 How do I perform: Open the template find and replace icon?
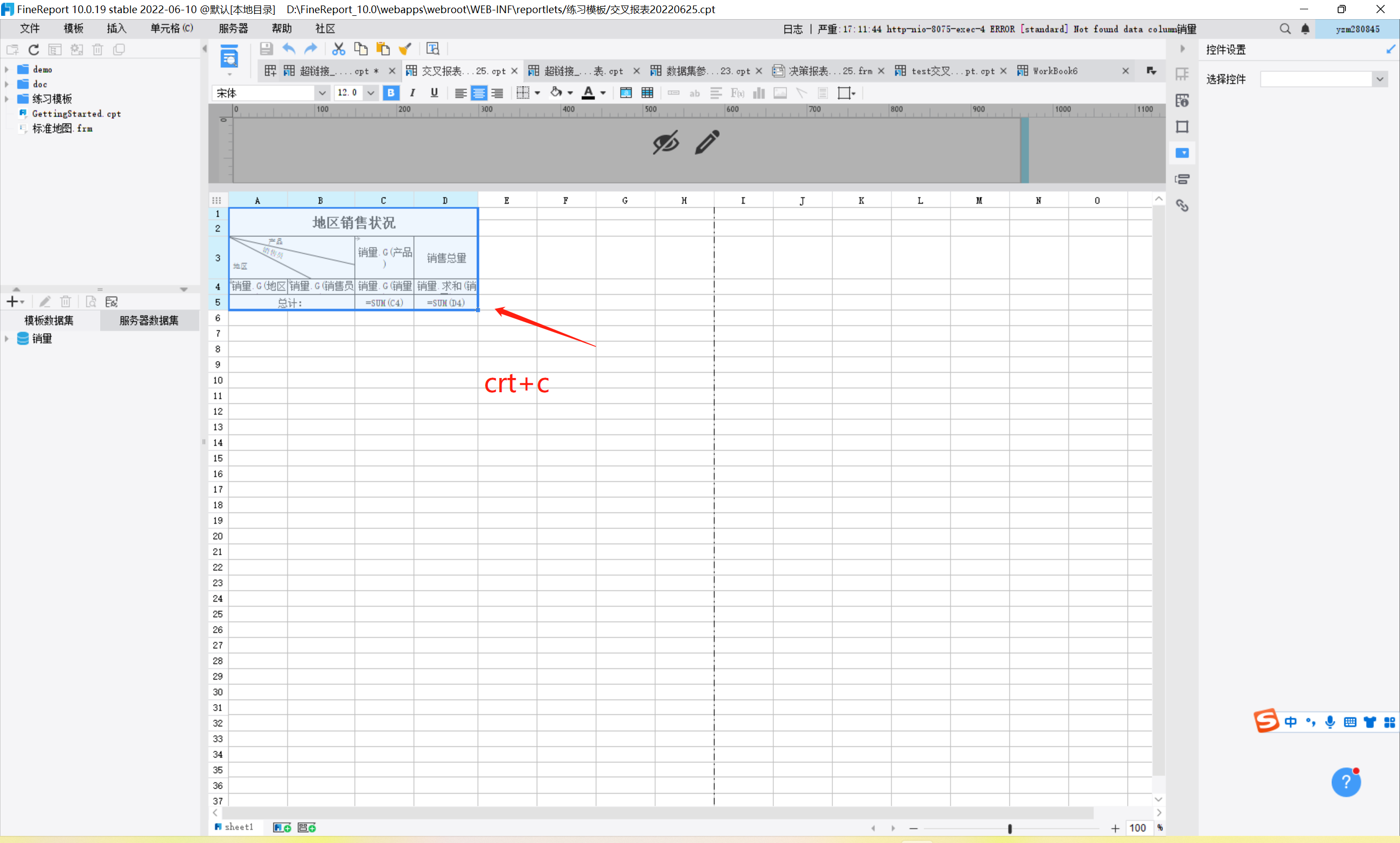[433, 49]
